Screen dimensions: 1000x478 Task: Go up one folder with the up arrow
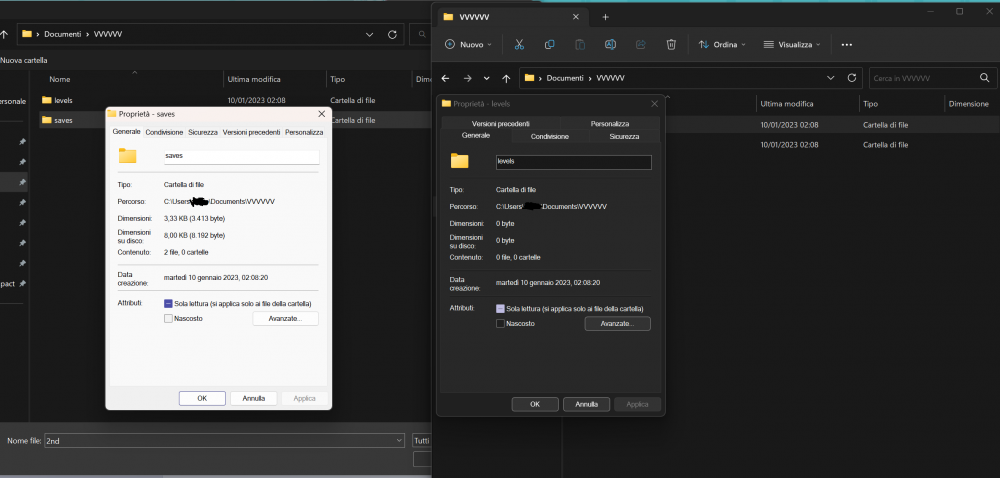click(x=506, y=77)
